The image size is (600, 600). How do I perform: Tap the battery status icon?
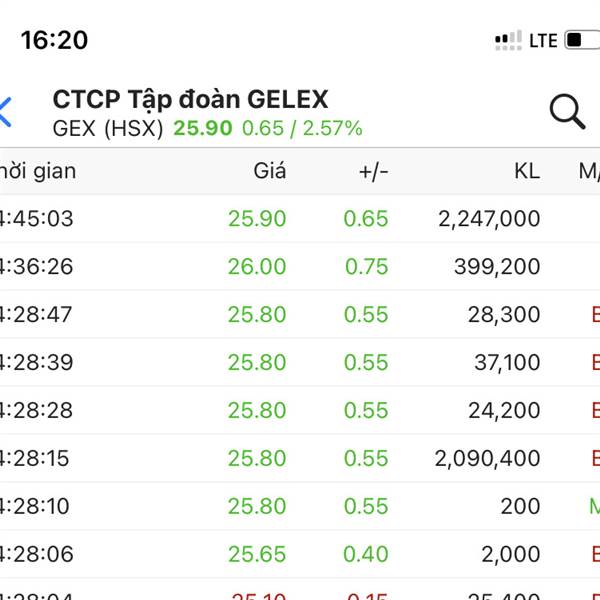(582, 40)
